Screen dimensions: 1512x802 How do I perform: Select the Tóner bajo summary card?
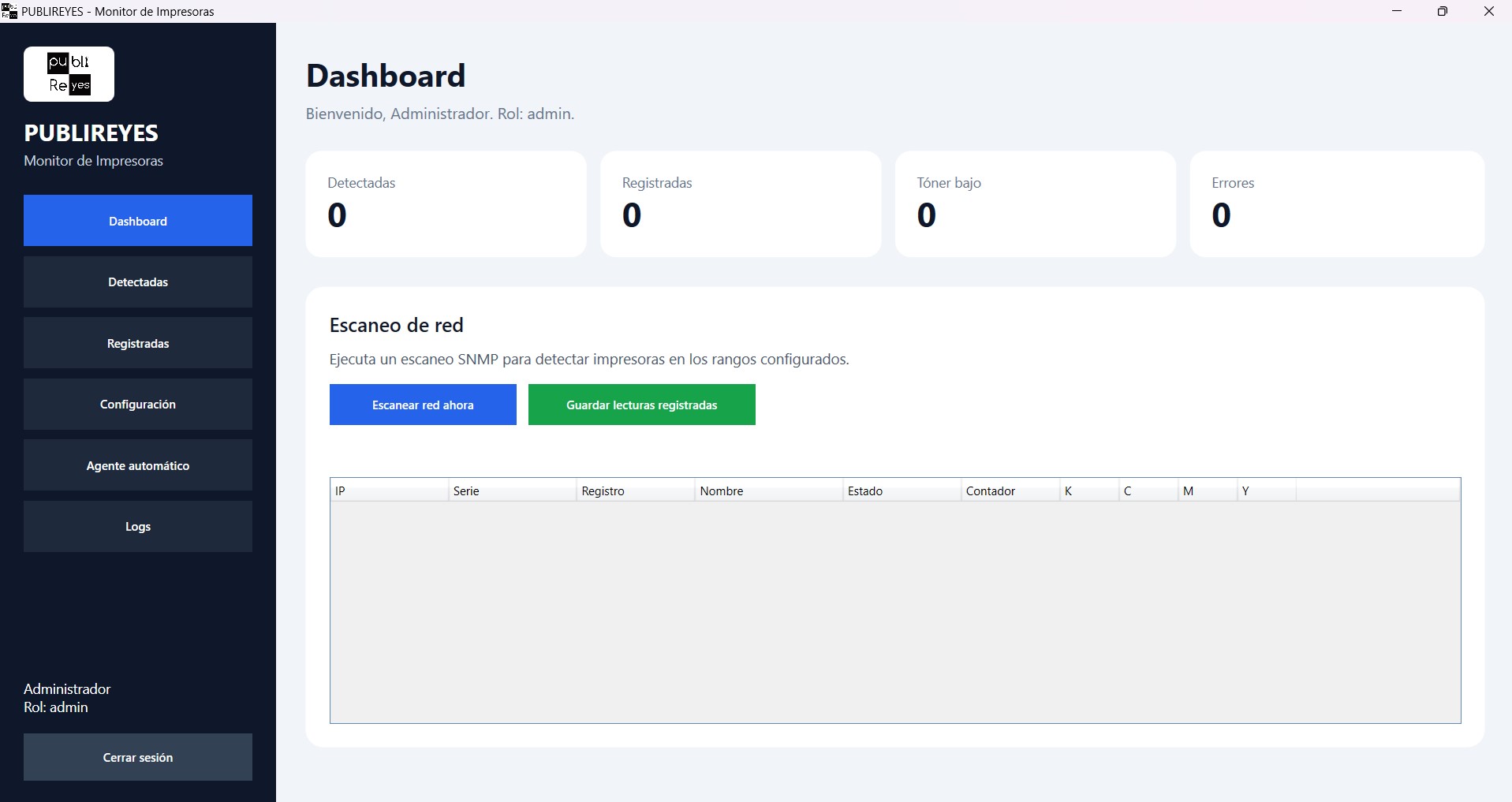pos(1036,204)
